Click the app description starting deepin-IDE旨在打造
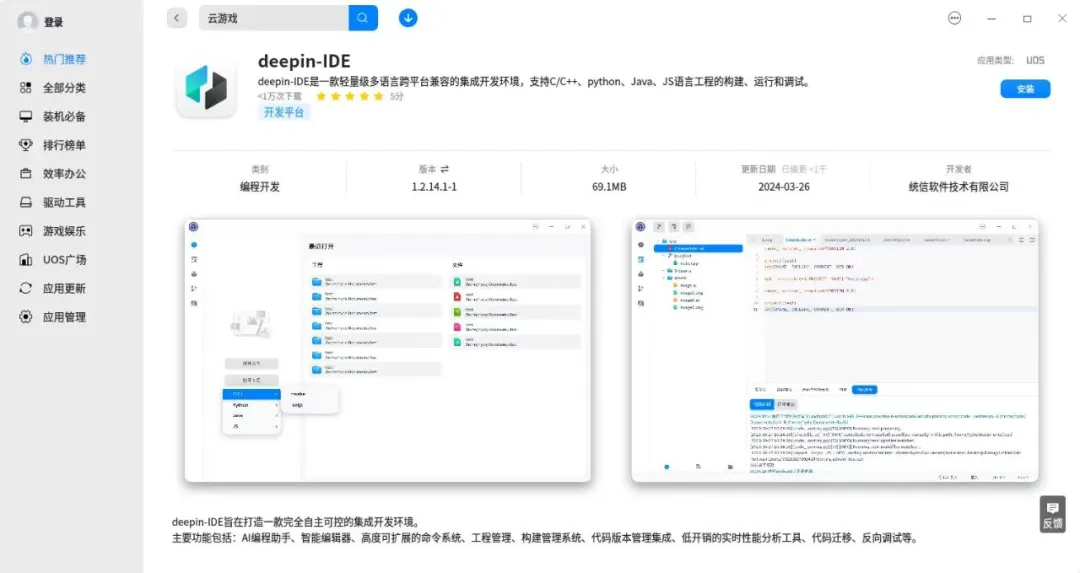The width and height of the screenshot is (1080, 573). 298,522
